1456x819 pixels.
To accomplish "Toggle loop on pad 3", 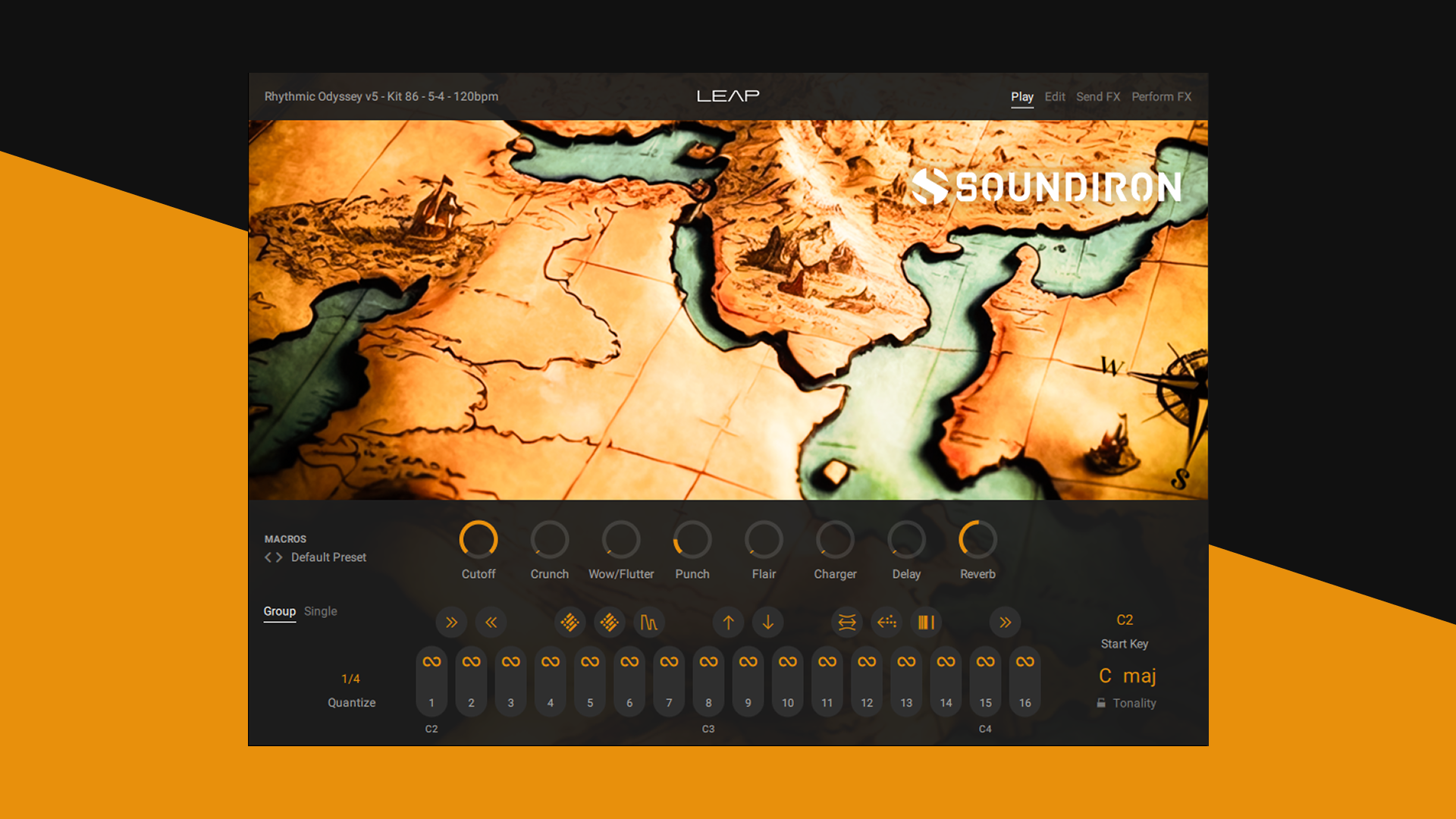I will coord(510,661).
